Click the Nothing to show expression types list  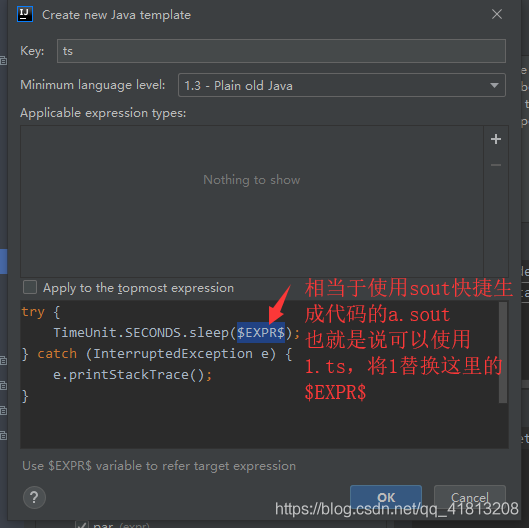pos(252,201)
